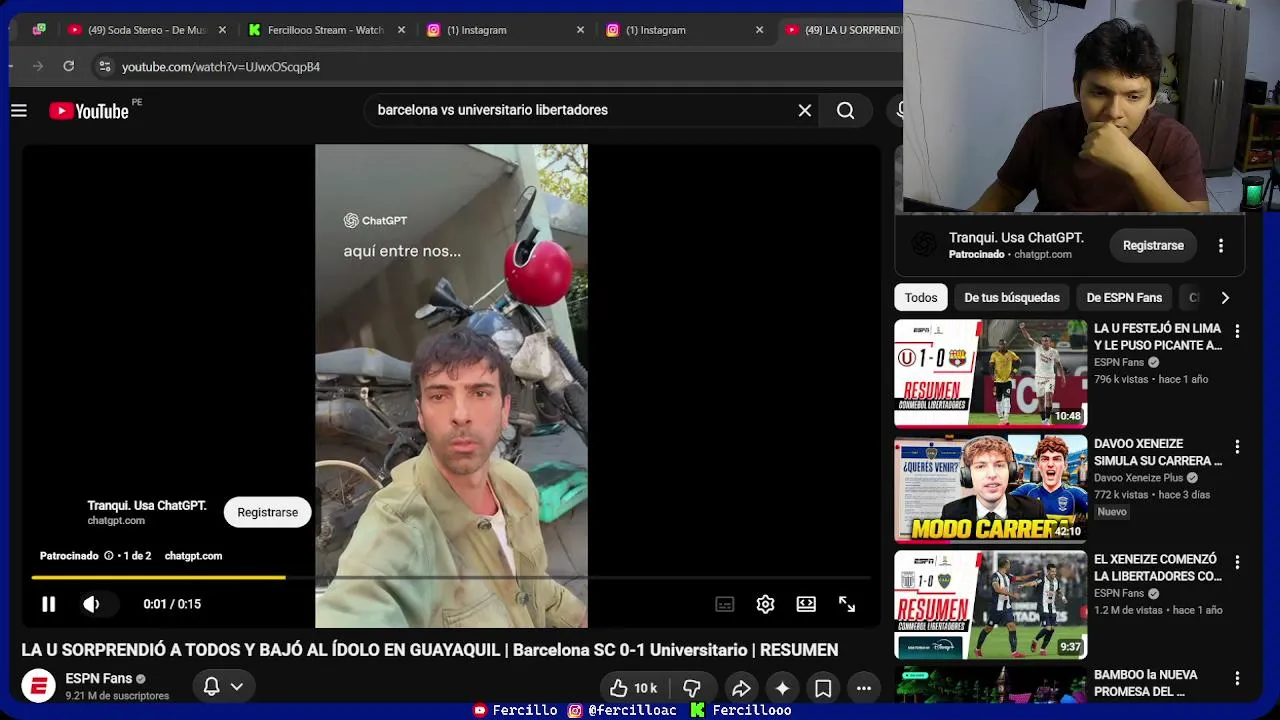Select the Todos filter chip

tap(921, 297)
